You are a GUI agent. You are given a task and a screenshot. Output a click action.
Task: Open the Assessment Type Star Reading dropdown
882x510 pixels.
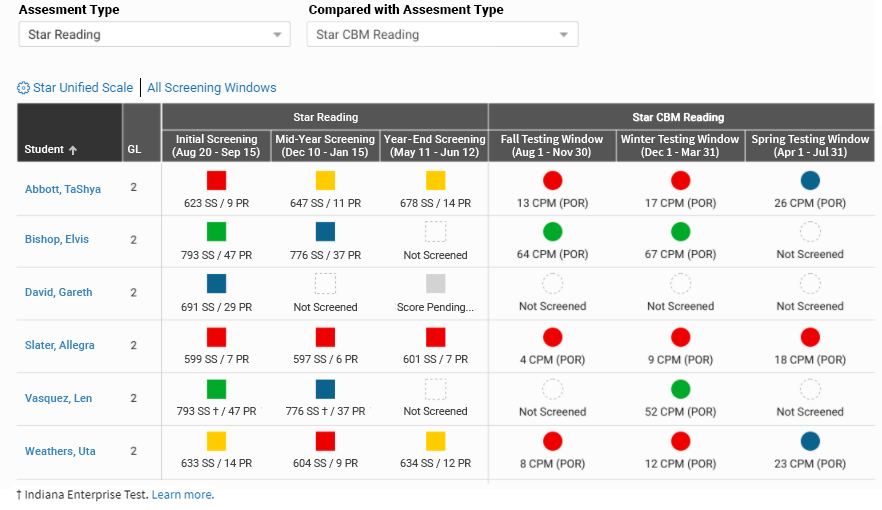155,34
